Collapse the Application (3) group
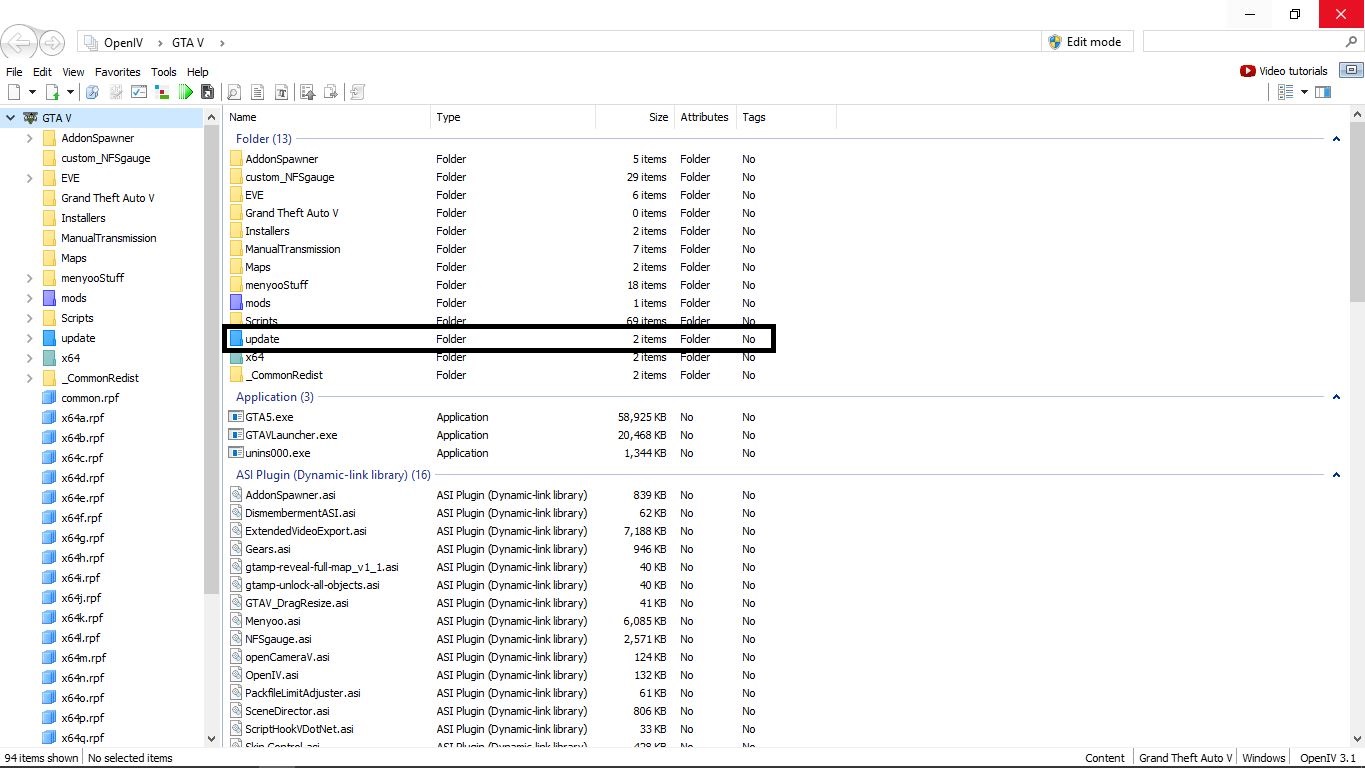The height and width of the screenshot is (768, 1365). point(1337,397)
